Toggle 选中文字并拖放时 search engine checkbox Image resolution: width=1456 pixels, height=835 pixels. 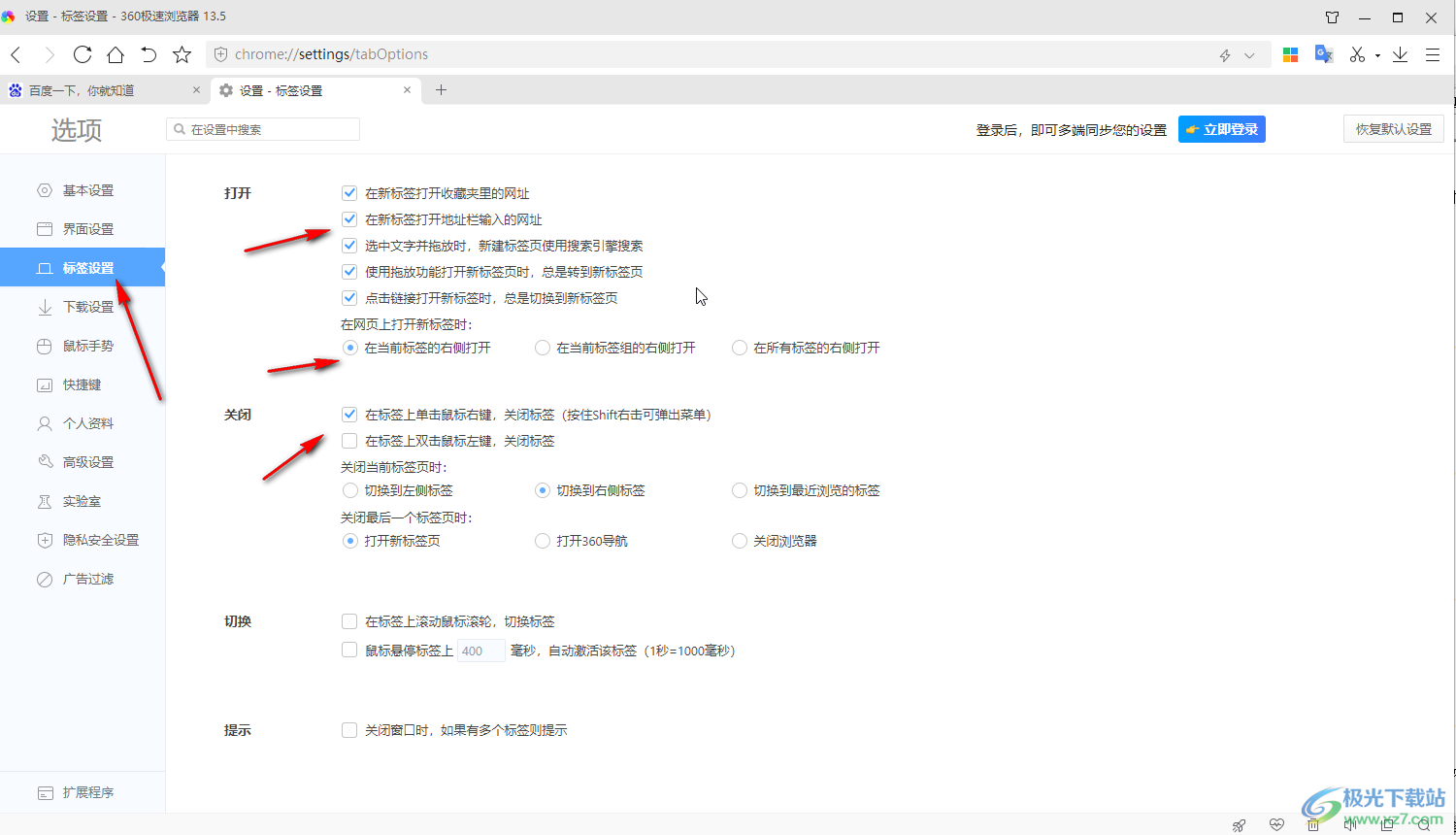[x=349, y=246]
